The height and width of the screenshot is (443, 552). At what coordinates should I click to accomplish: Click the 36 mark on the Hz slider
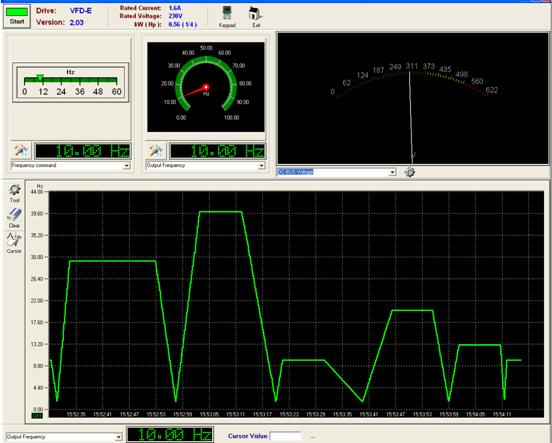[80, 92]
